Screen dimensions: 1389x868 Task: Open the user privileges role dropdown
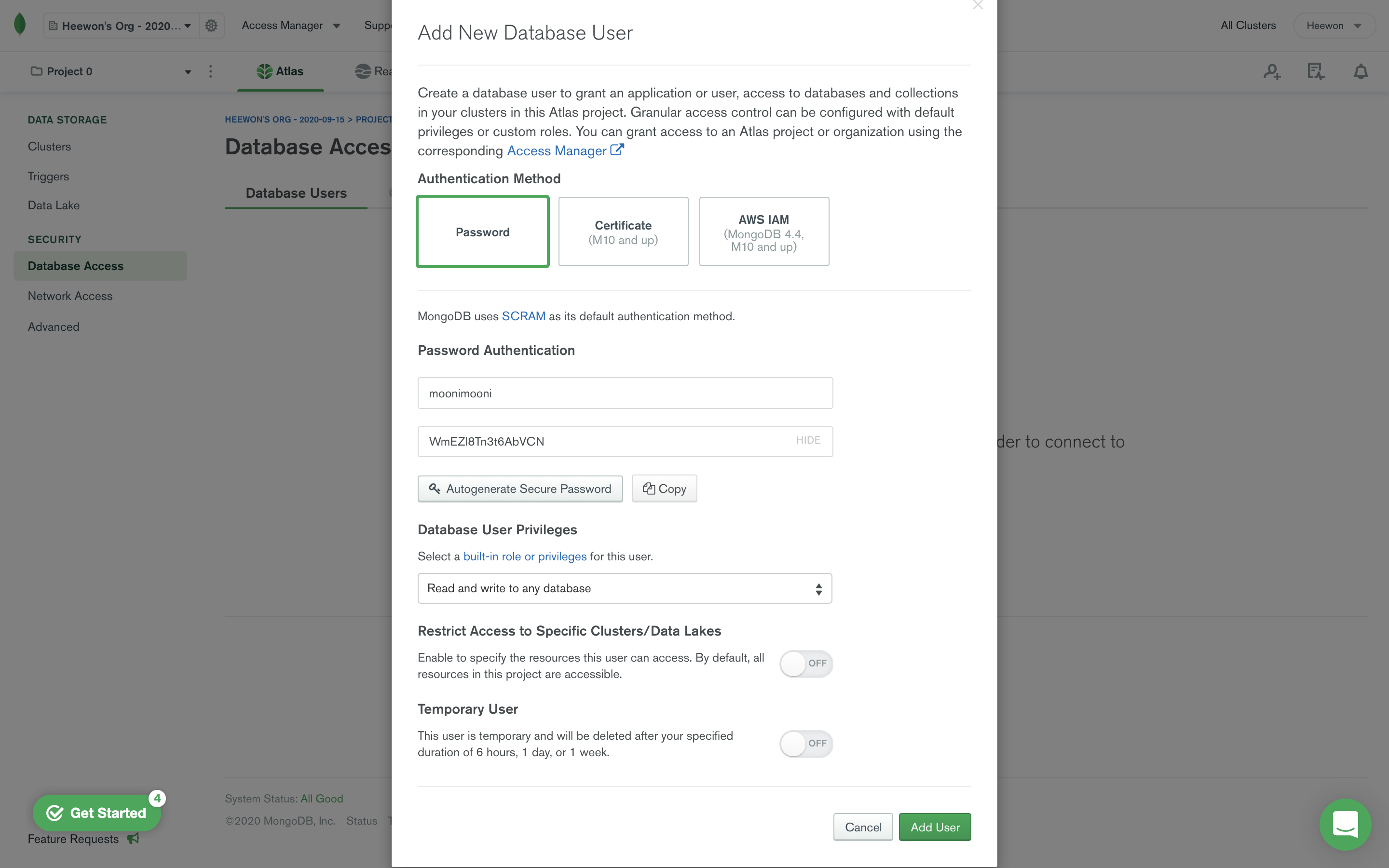coord(625,588)
